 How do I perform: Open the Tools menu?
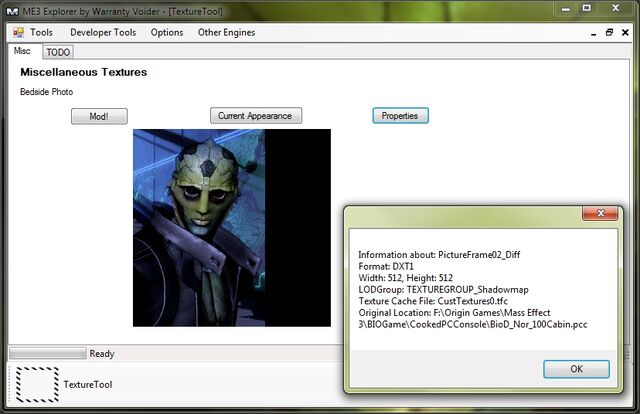point(41,32)
